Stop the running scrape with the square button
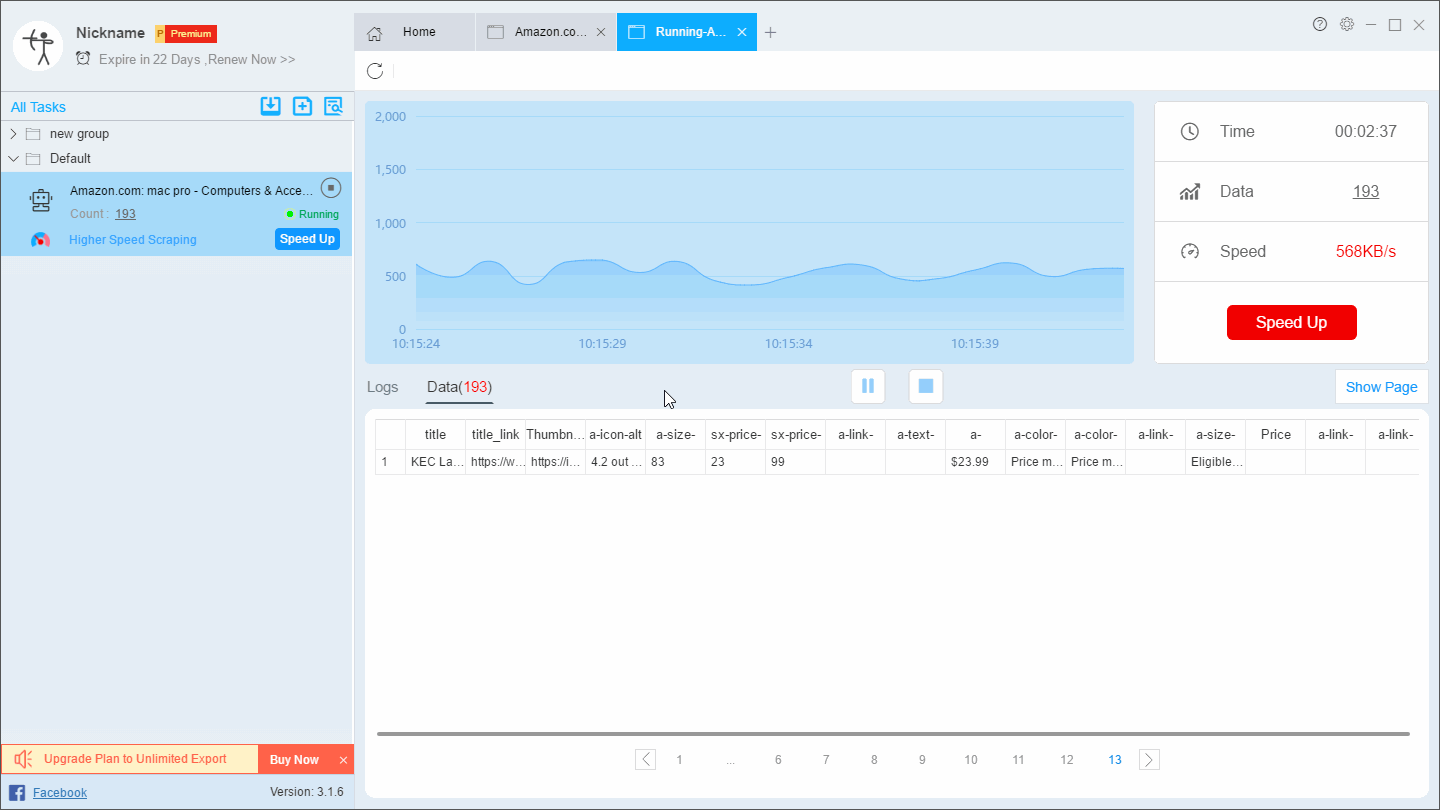Viewport: 1440px width, 810px height. tap(926, 386)
